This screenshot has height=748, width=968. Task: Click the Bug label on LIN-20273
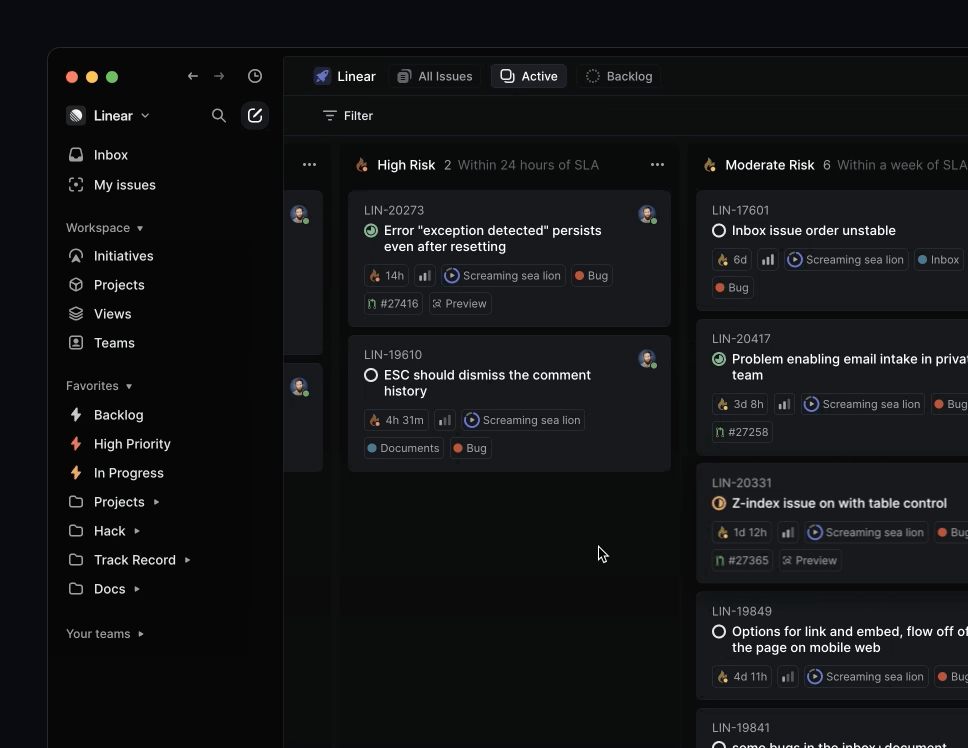[591, 276]
